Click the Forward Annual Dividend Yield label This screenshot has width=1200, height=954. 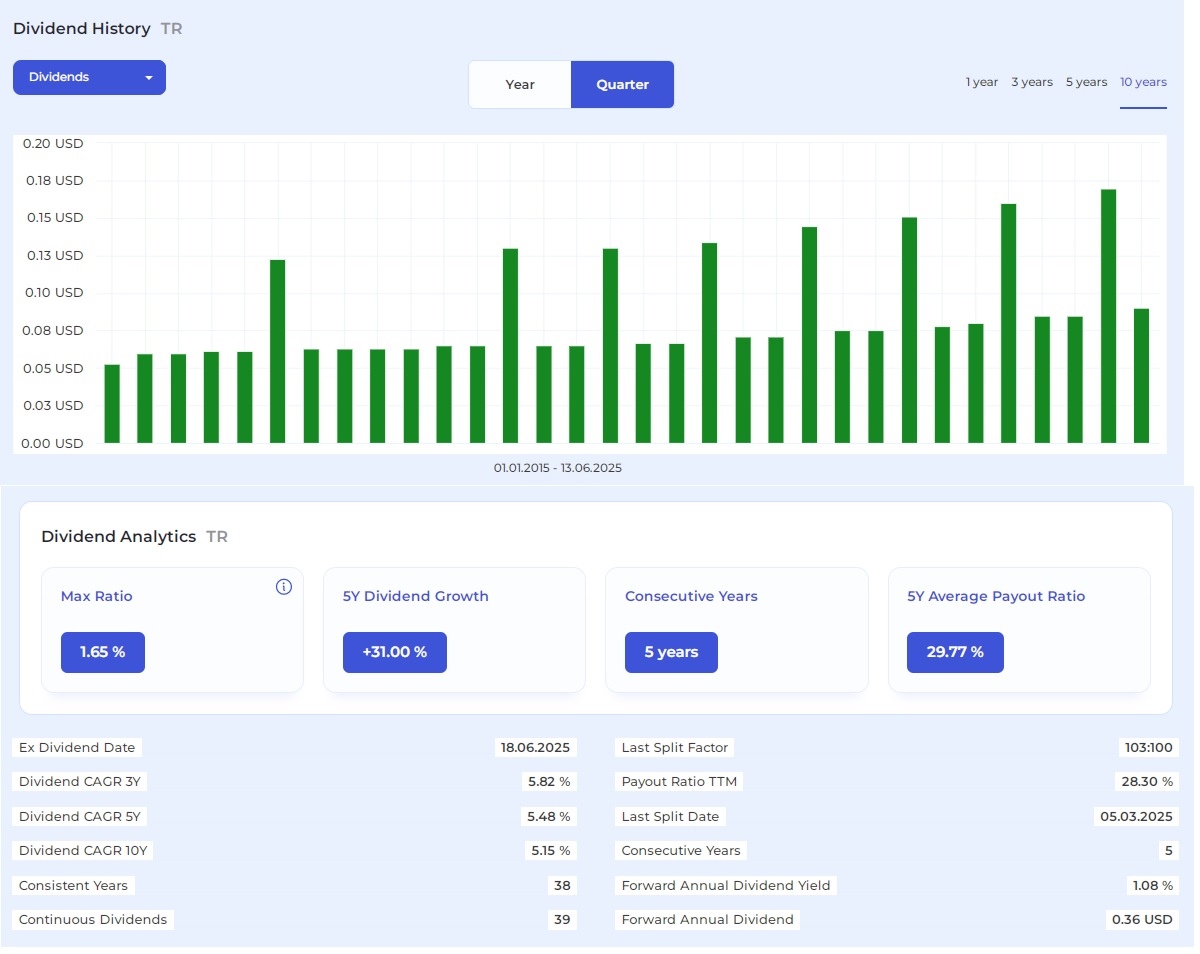coord(726,886)
